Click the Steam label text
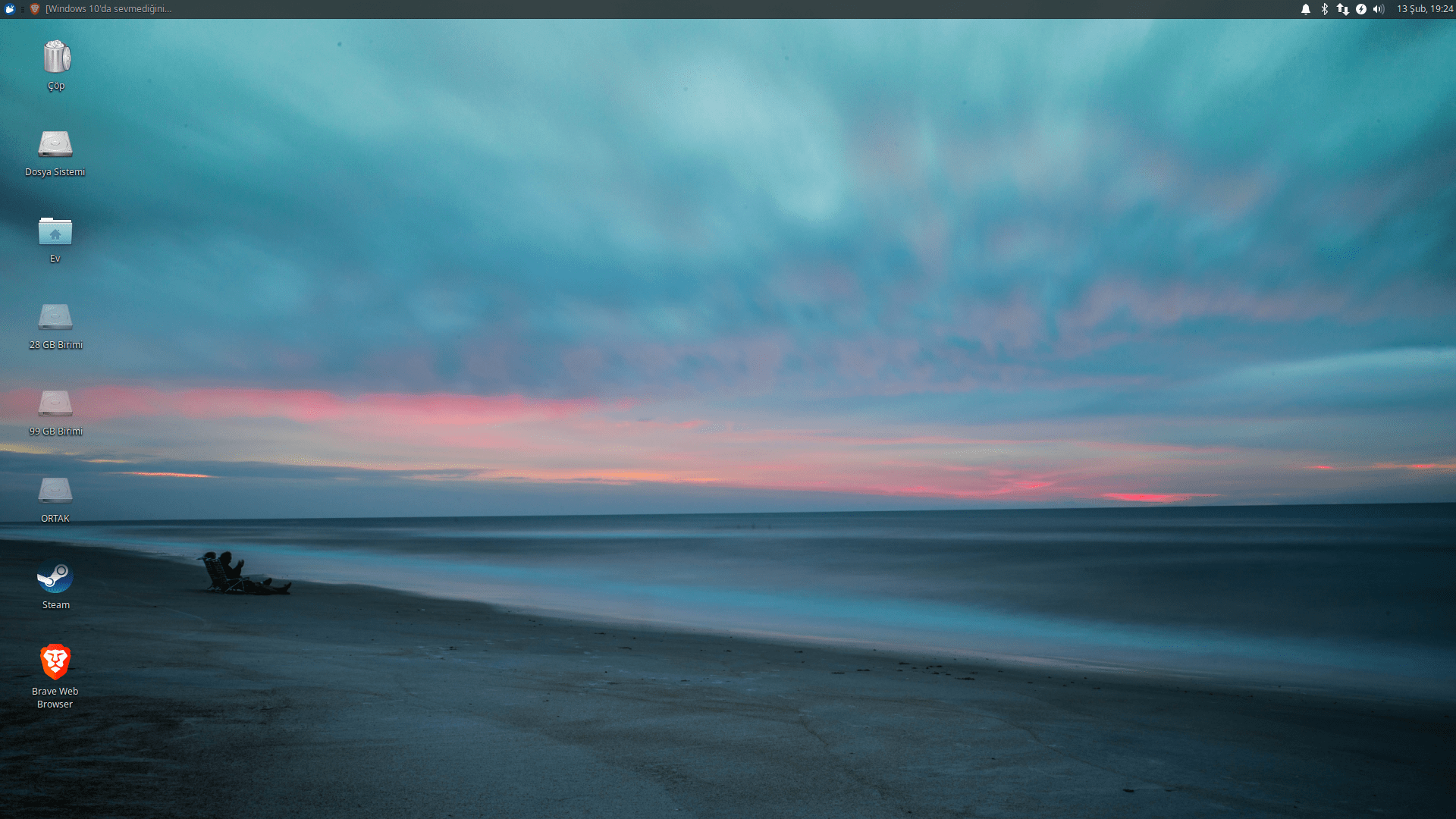The height and width of the screenshot is (819, 1456). pyautogui.click(x=56, y=605)
